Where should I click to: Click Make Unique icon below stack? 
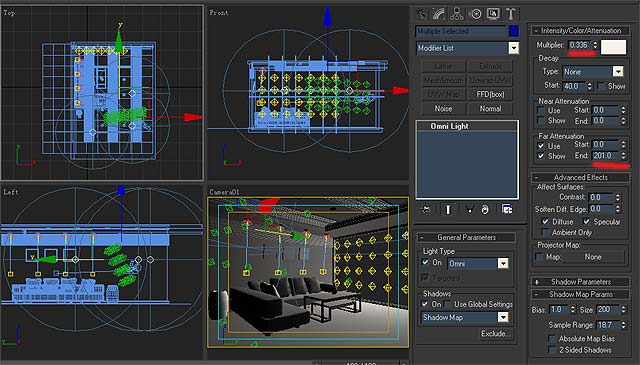[469, 210]
